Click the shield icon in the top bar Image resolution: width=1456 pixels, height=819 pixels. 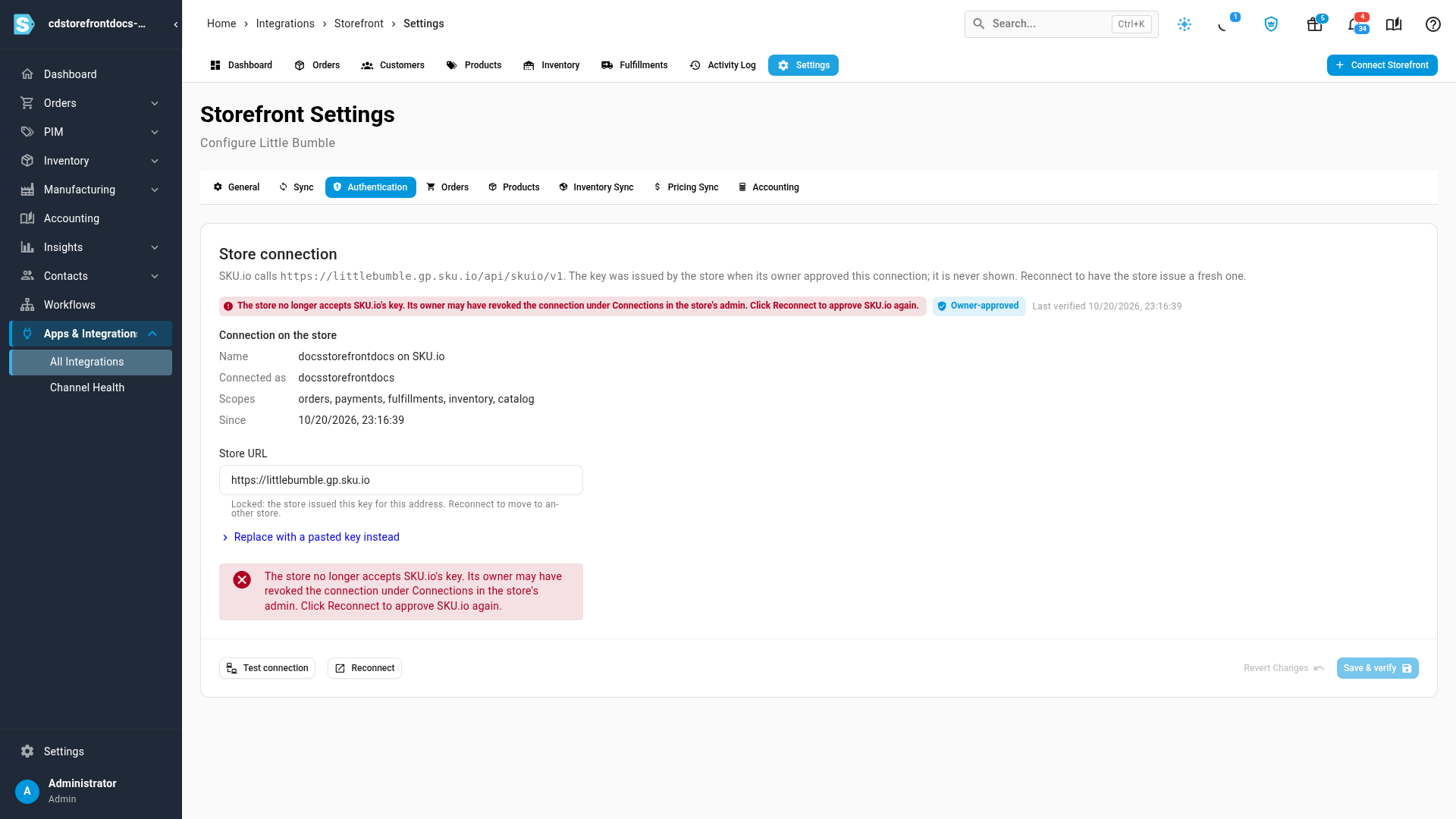[x=1271, y=24]
